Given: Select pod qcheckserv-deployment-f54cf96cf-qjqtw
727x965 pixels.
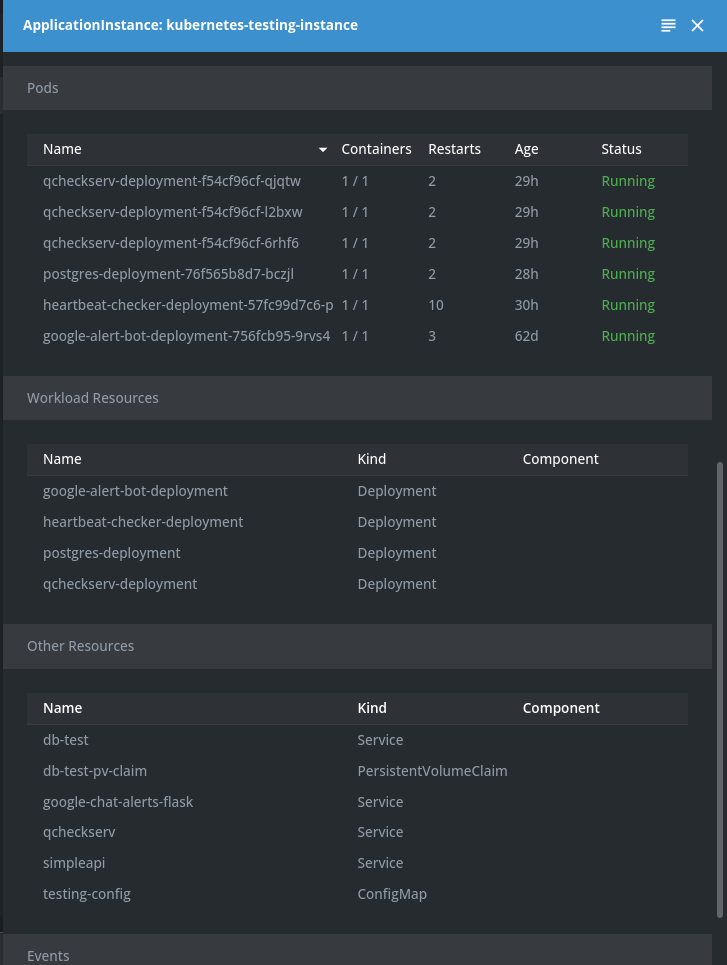Looking at the screenshot, I should (171, 181).
